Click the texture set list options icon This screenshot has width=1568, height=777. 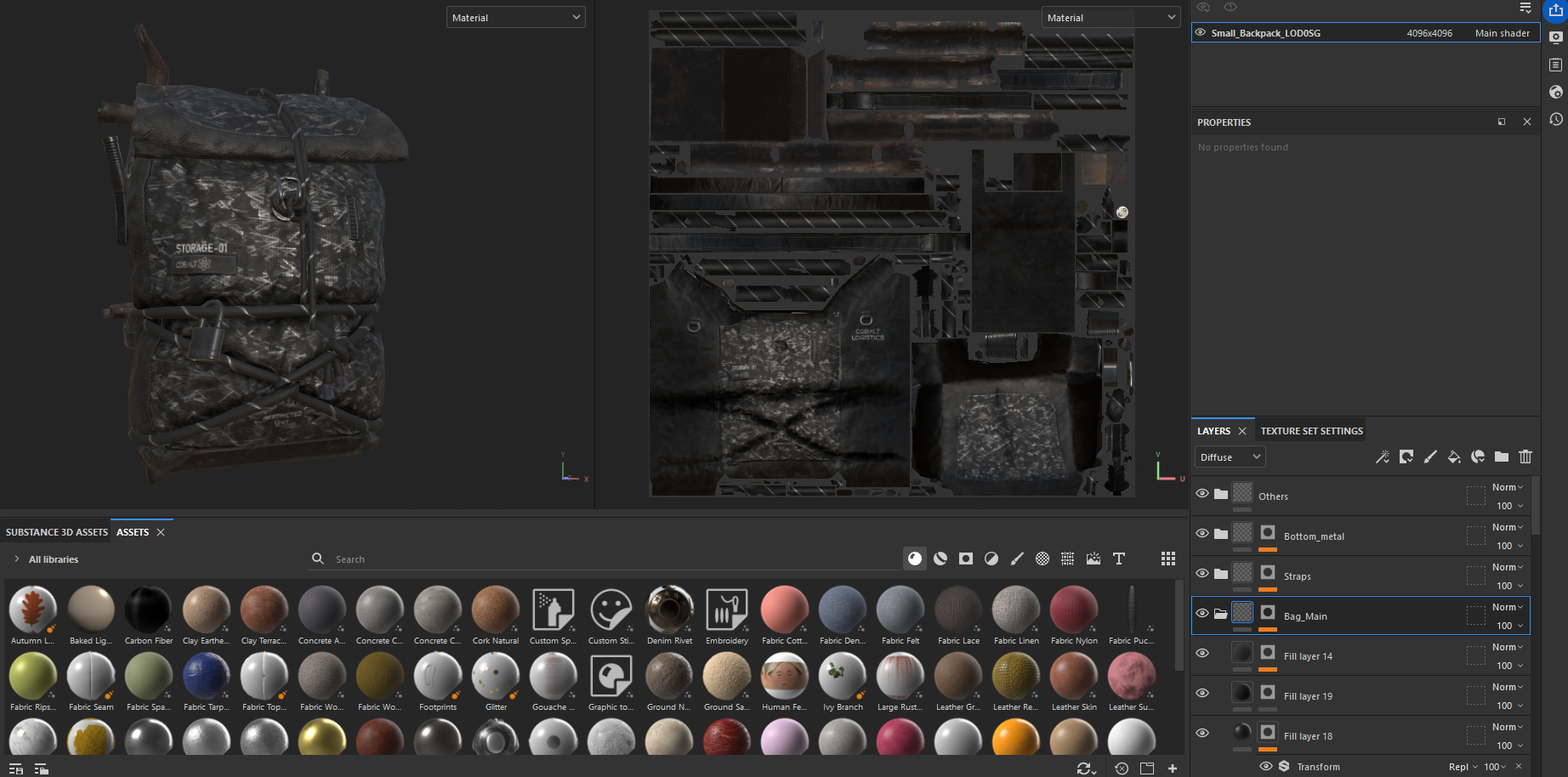(1525, 8)
